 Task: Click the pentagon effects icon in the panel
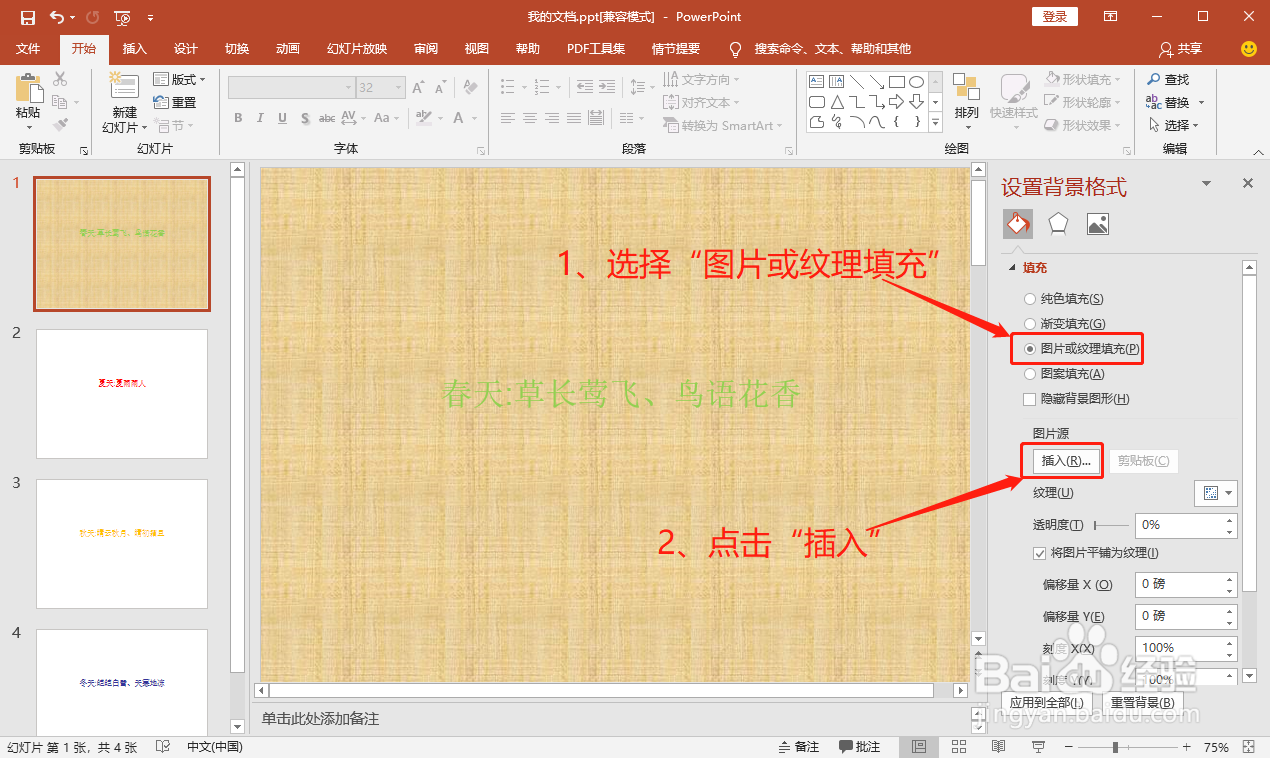coord(1057,223)
